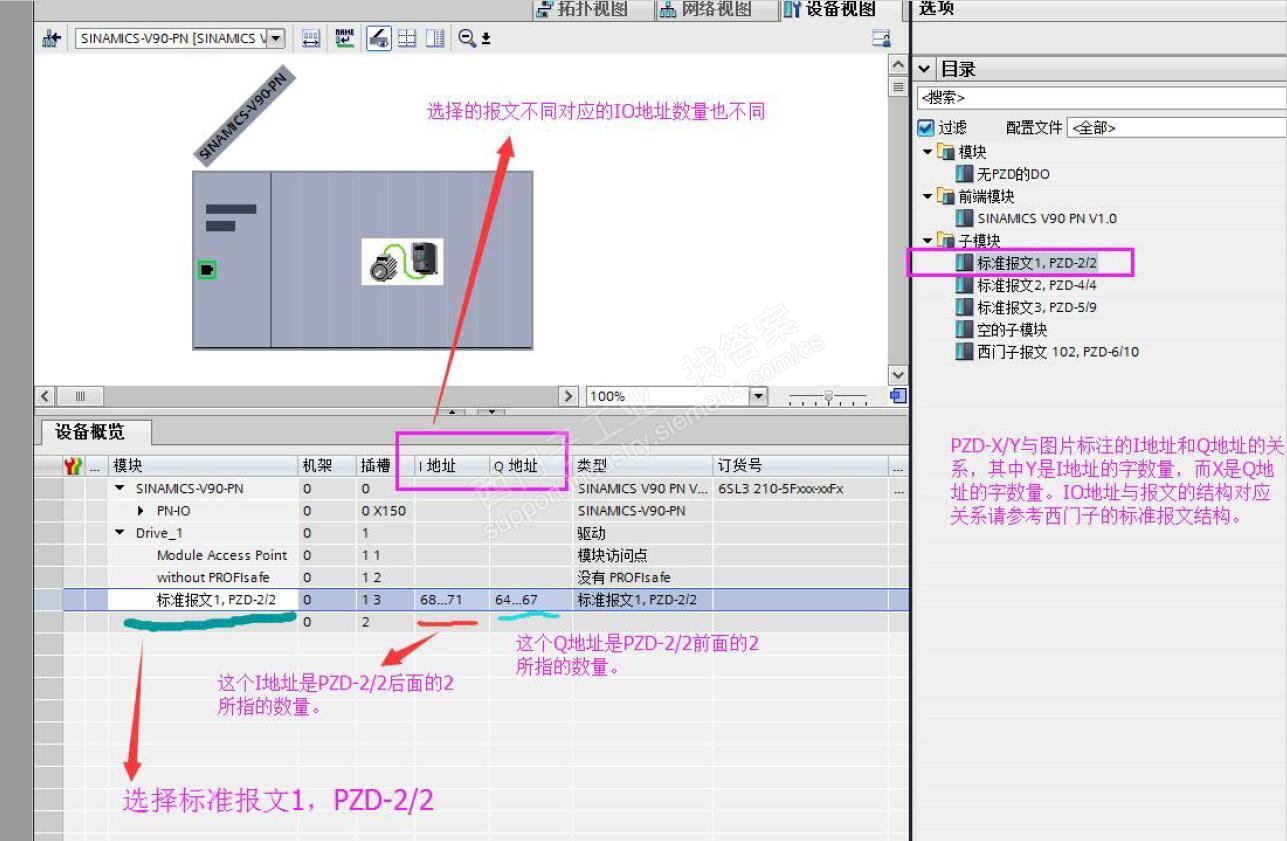This screenshot has width=1287, height=841.
Task: Click the show page break grid icon
Action: click(407, 39)
